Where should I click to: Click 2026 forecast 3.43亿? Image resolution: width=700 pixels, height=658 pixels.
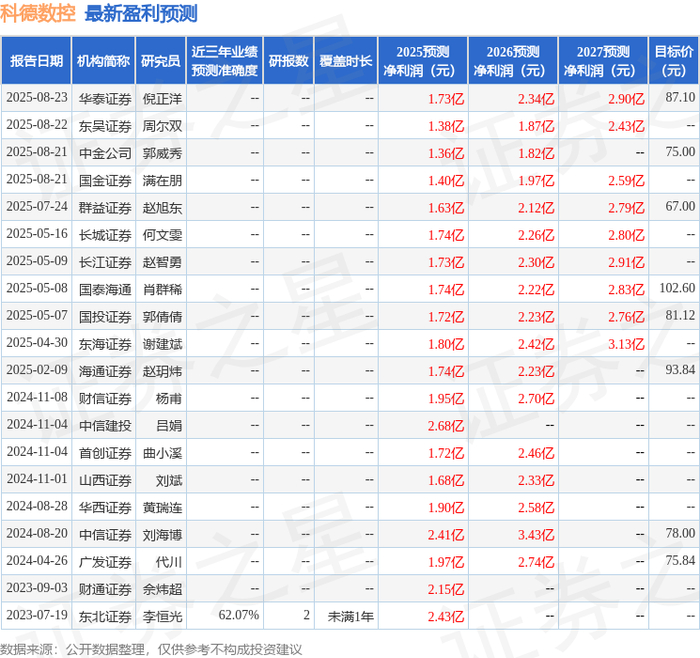pos(536,535)
